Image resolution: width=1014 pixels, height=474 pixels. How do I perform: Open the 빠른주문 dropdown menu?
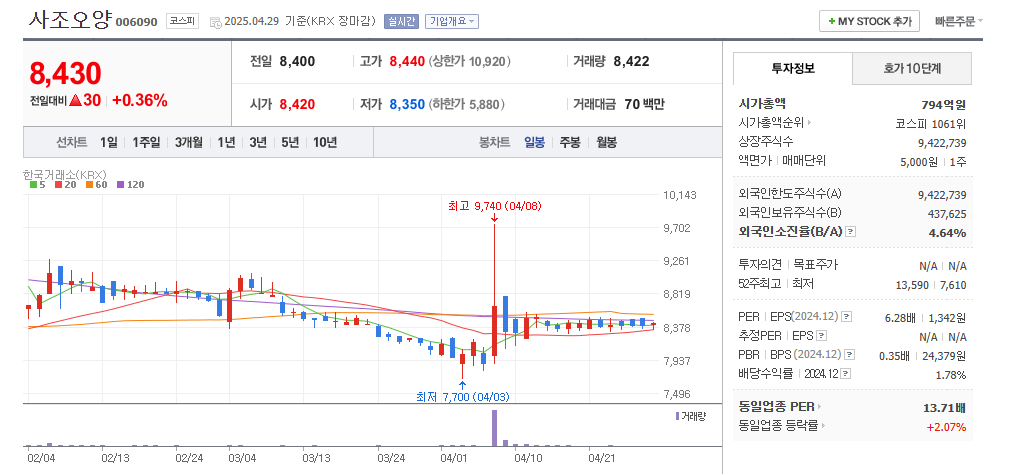(x=958, y=21)
